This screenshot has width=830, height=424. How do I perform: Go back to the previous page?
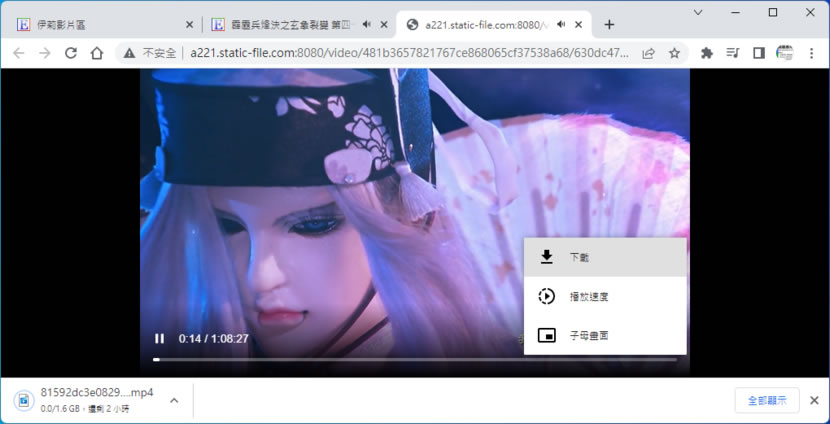tap(19, 53)
